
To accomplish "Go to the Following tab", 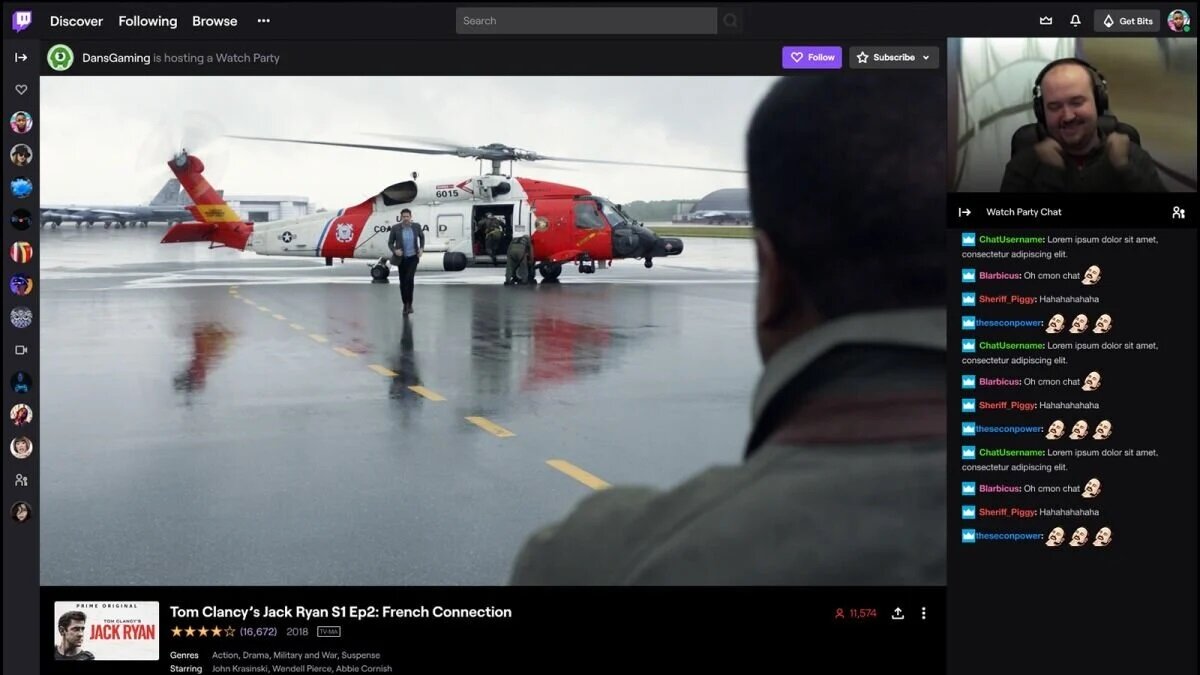I will click(x=147, y=21).
